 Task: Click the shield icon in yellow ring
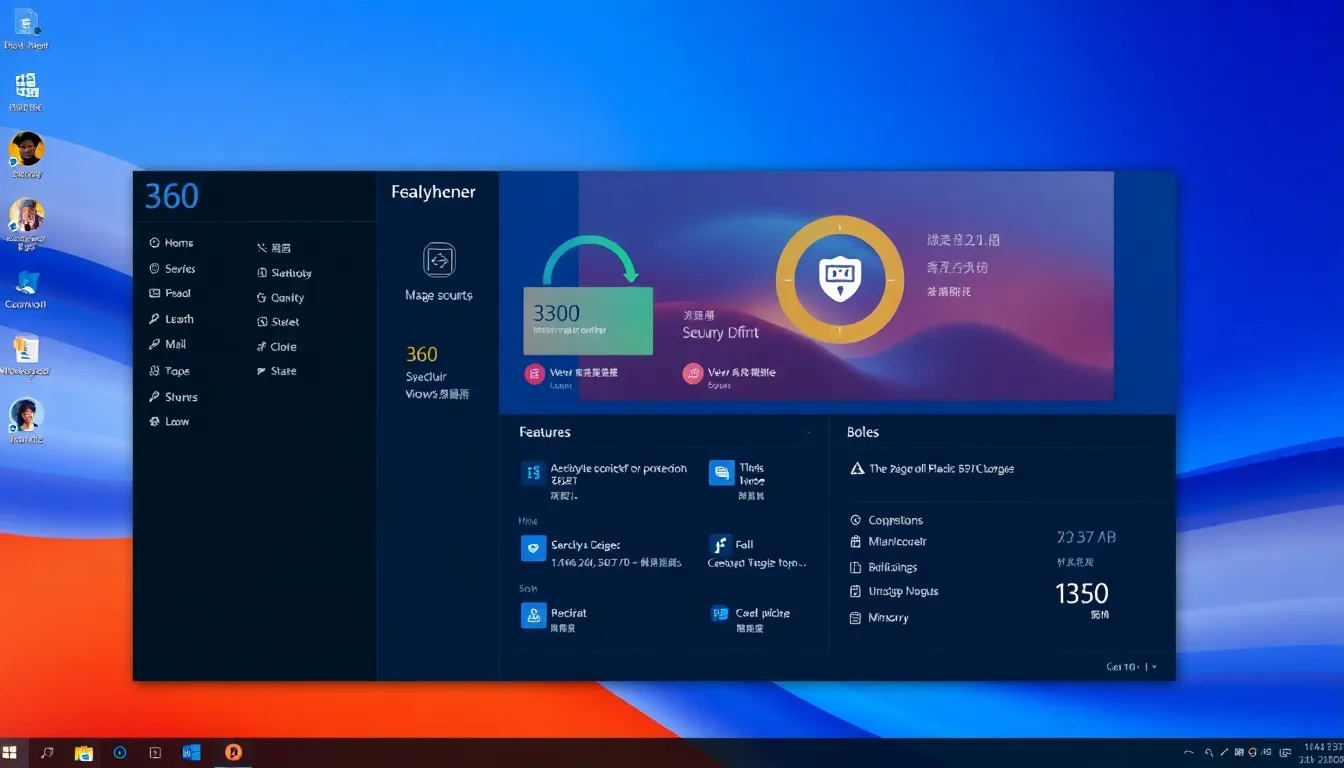[840, 278]
